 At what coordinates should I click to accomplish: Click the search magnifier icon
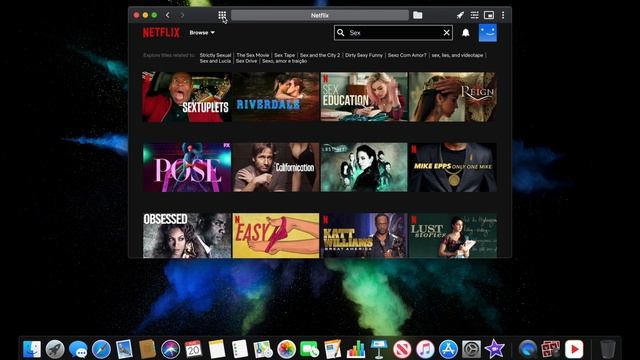tap(341, 33)
